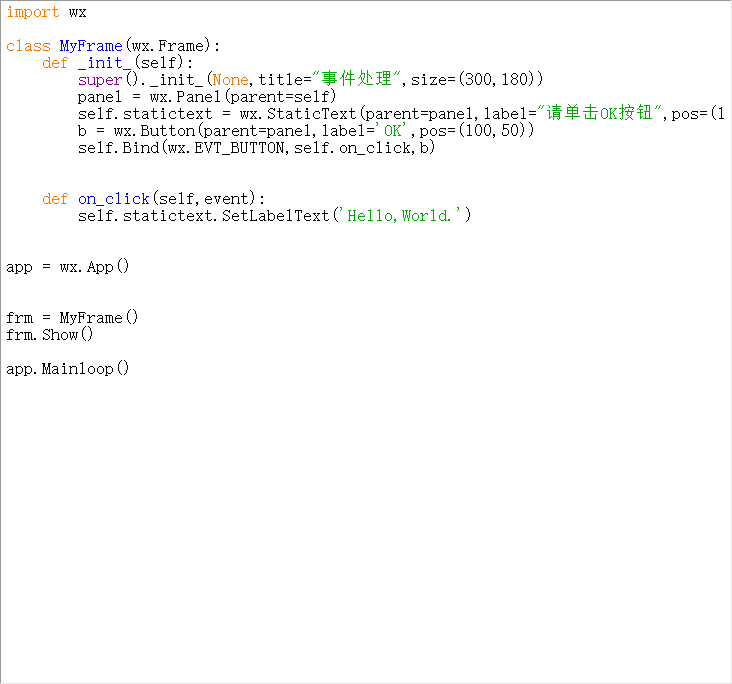Click the 'Hello,World.' string literal
This screenshot has width=732, height=684.
(x=399, y=216)
